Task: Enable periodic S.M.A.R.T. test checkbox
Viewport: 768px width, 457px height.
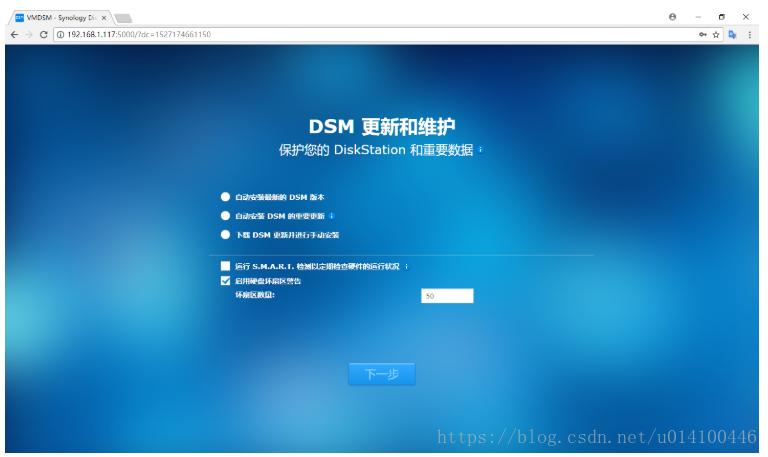Action: tap(225, 266)
